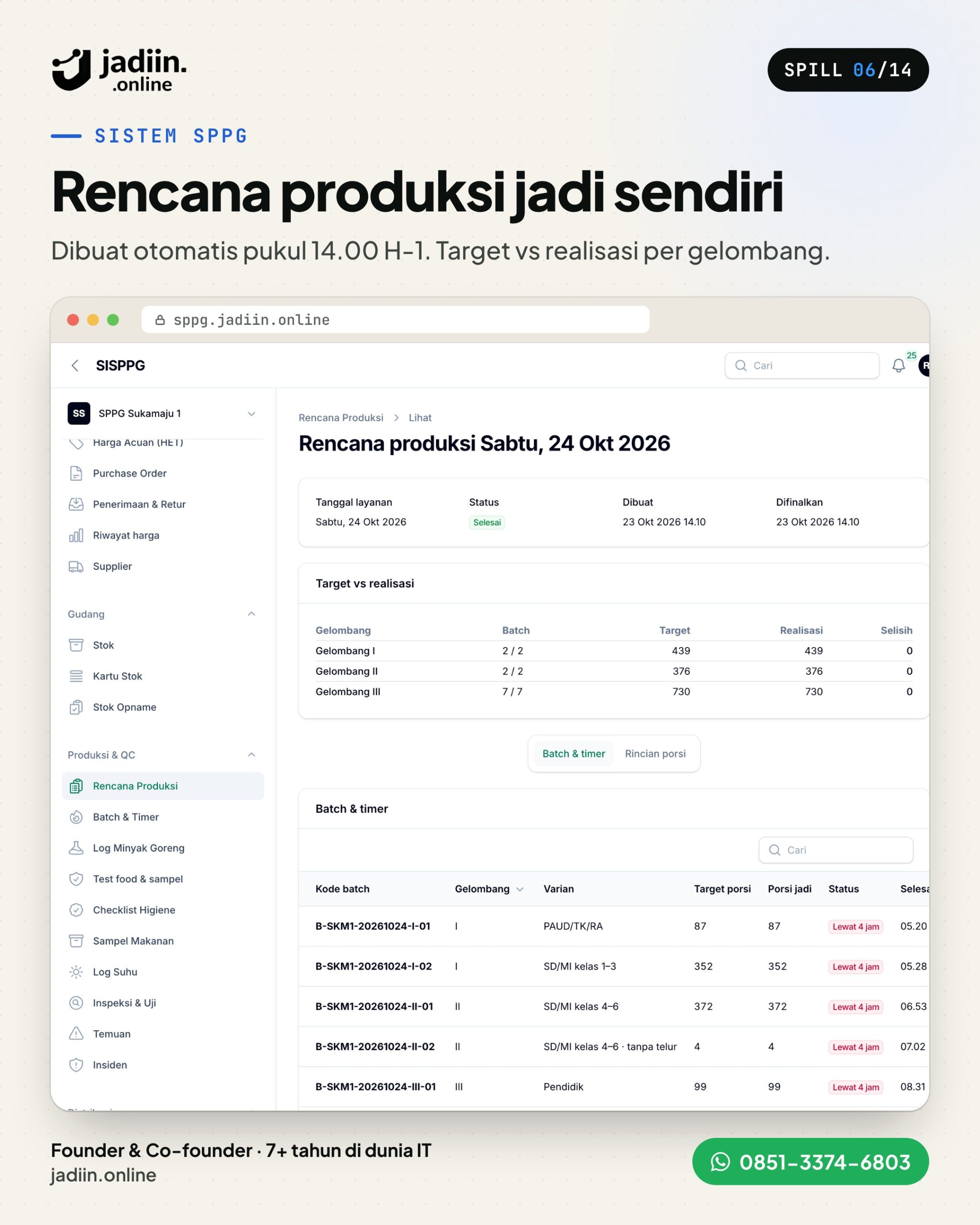This screenshot has height=1225, width=980.
Task: Open Stok Opname in sidebar
Action: tap(163, 707)
